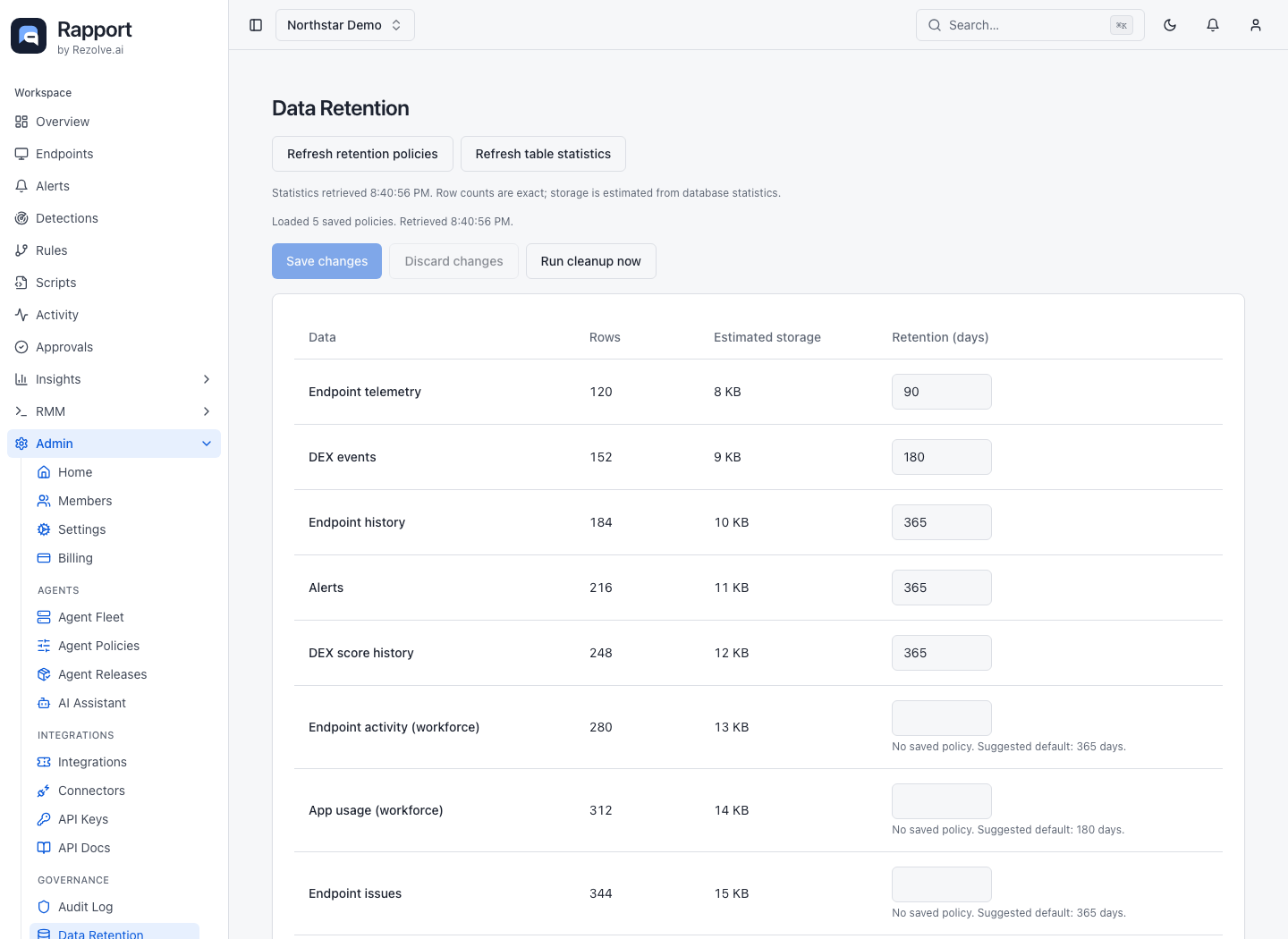Click the Endpoints monitor icon
This screenshot has height=939, width=1288.
click(x=21, y=154)
